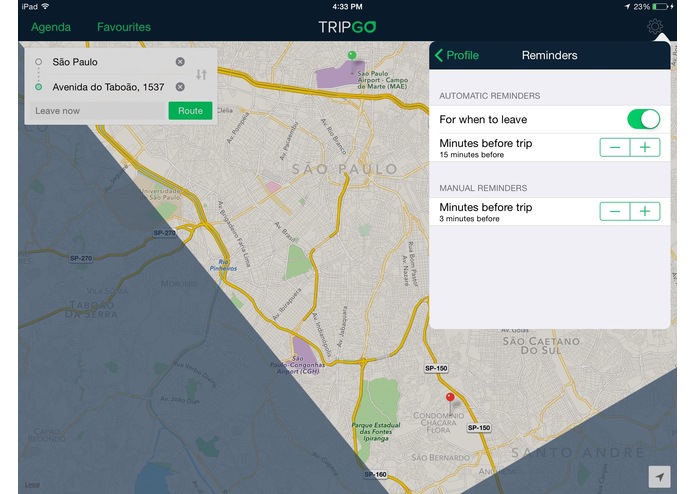This screenshot has width=695, height=494.
Task: Tap the 4:33 PM clock
Action: [x=347, y=6]
